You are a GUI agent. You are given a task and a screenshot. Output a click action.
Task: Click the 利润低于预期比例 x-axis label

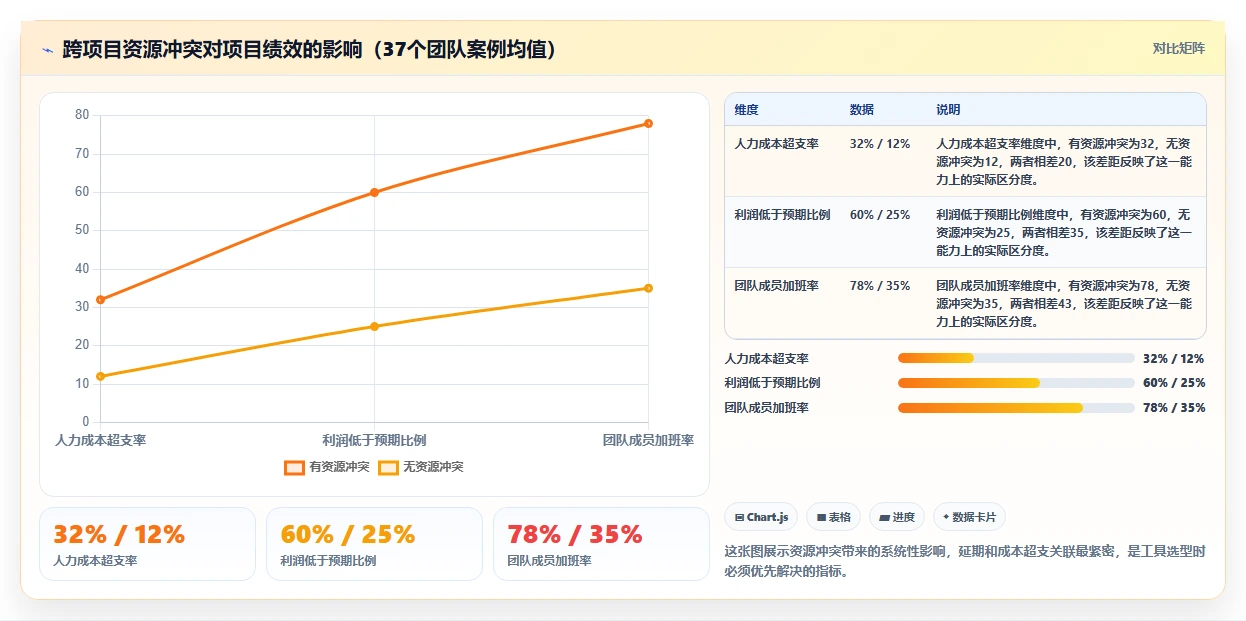[374, 440]
